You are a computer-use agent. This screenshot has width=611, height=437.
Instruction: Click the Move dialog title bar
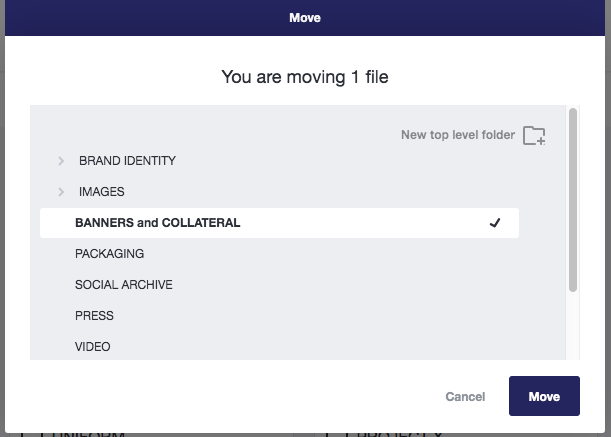(x=305, y=18)
